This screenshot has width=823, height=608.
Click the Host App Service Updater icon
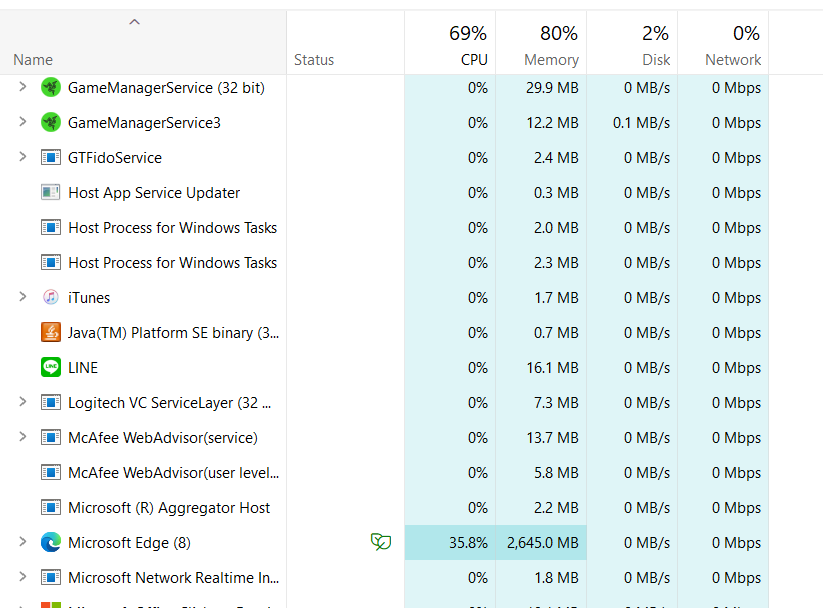[x=51, y=193]
